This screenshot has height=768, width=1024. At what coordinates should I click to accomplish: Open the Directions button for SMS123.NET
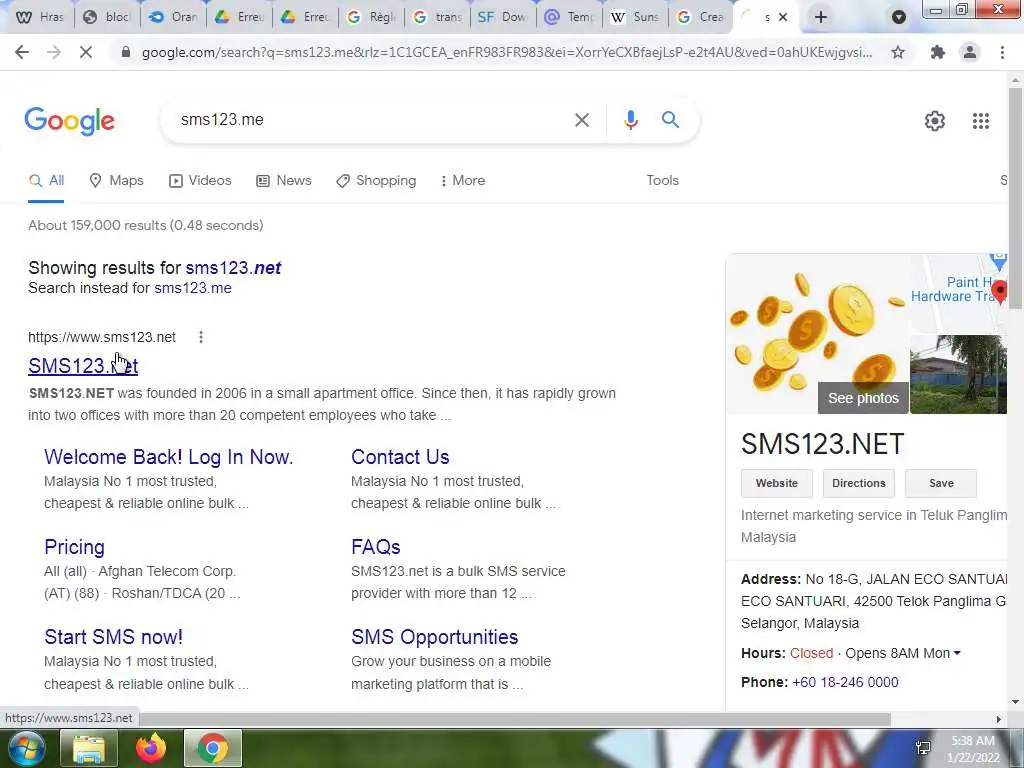click(858, 483)
